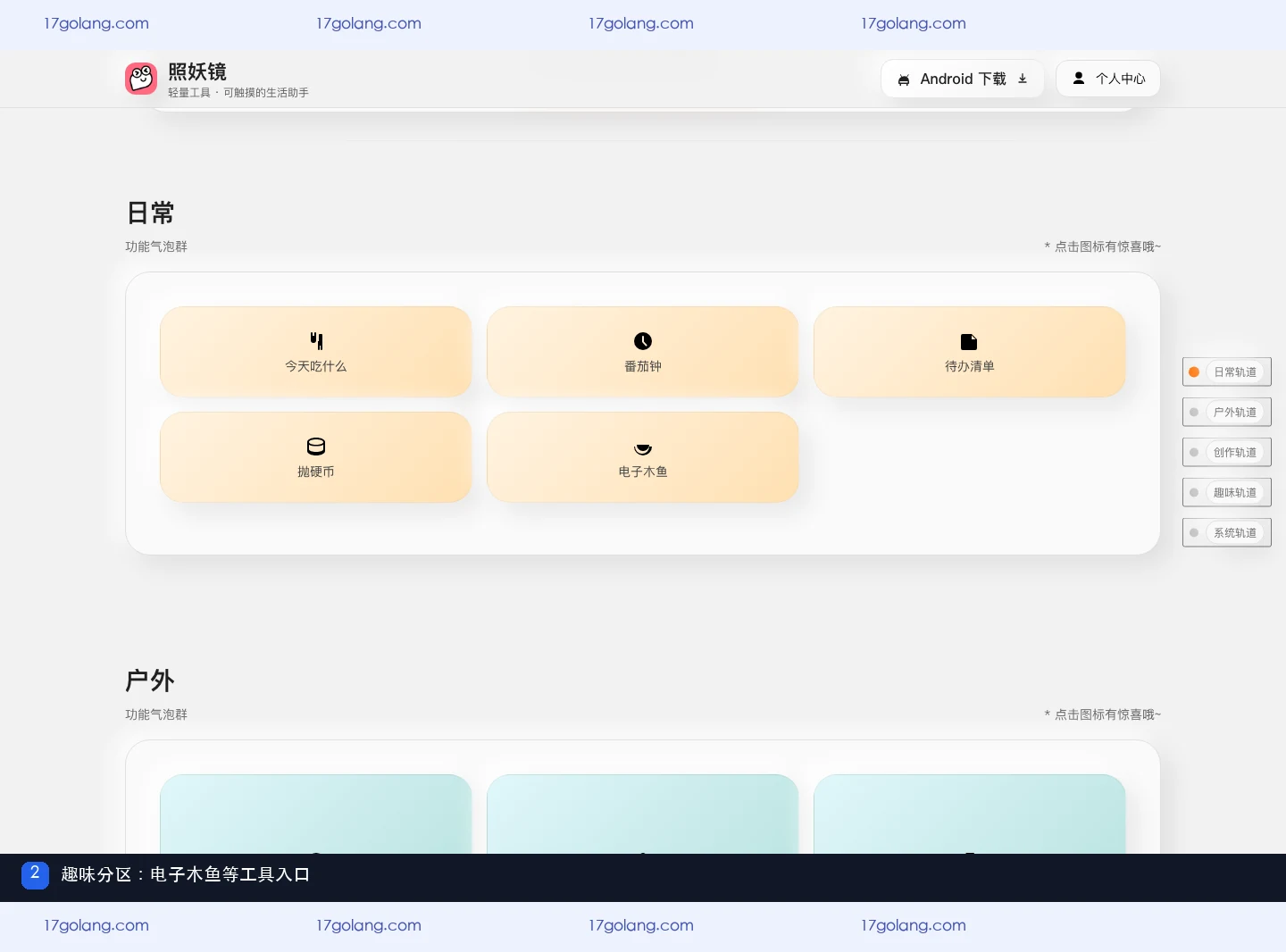Viewport: 1286px width, 952px height.
Task: Click the 照妖镜 app logo icon
Action: [x=141, y=79]
